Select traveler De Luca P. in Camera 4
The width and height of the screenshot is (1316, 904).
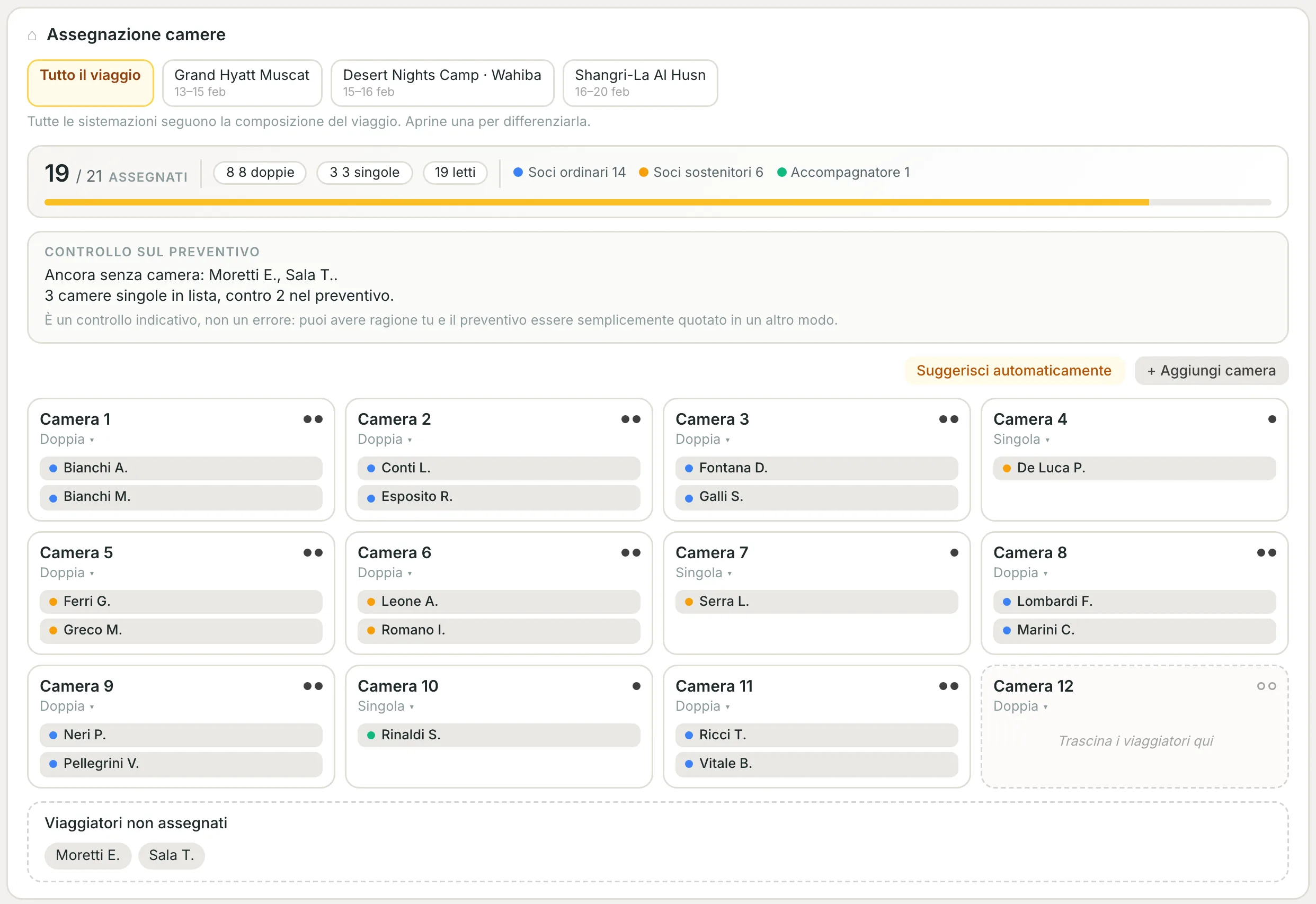tap(1134, 469)
